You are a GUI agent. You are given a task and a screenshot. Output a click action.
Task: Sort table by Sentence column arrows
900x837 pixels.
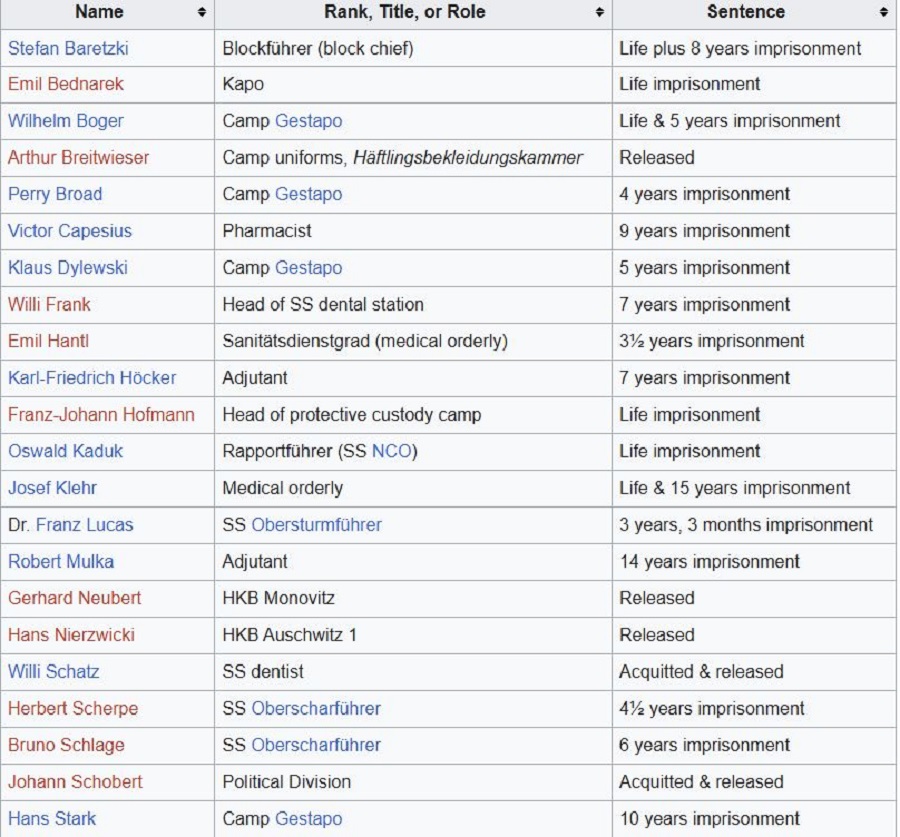click(884, 13)
